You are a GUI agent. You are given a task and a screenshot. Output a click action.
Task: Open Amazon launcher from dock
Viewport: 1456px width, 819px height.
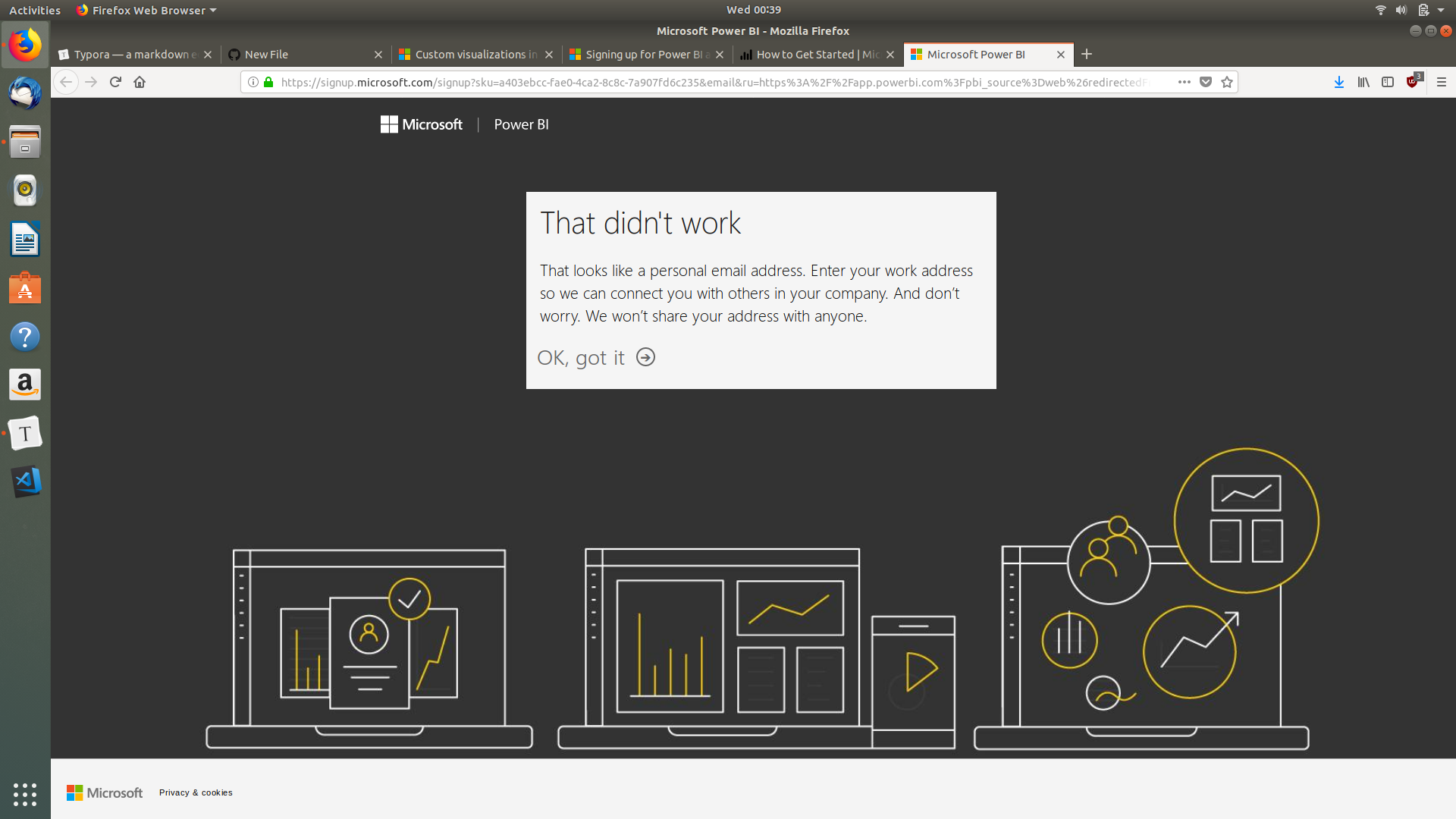[x=25, y=385]
